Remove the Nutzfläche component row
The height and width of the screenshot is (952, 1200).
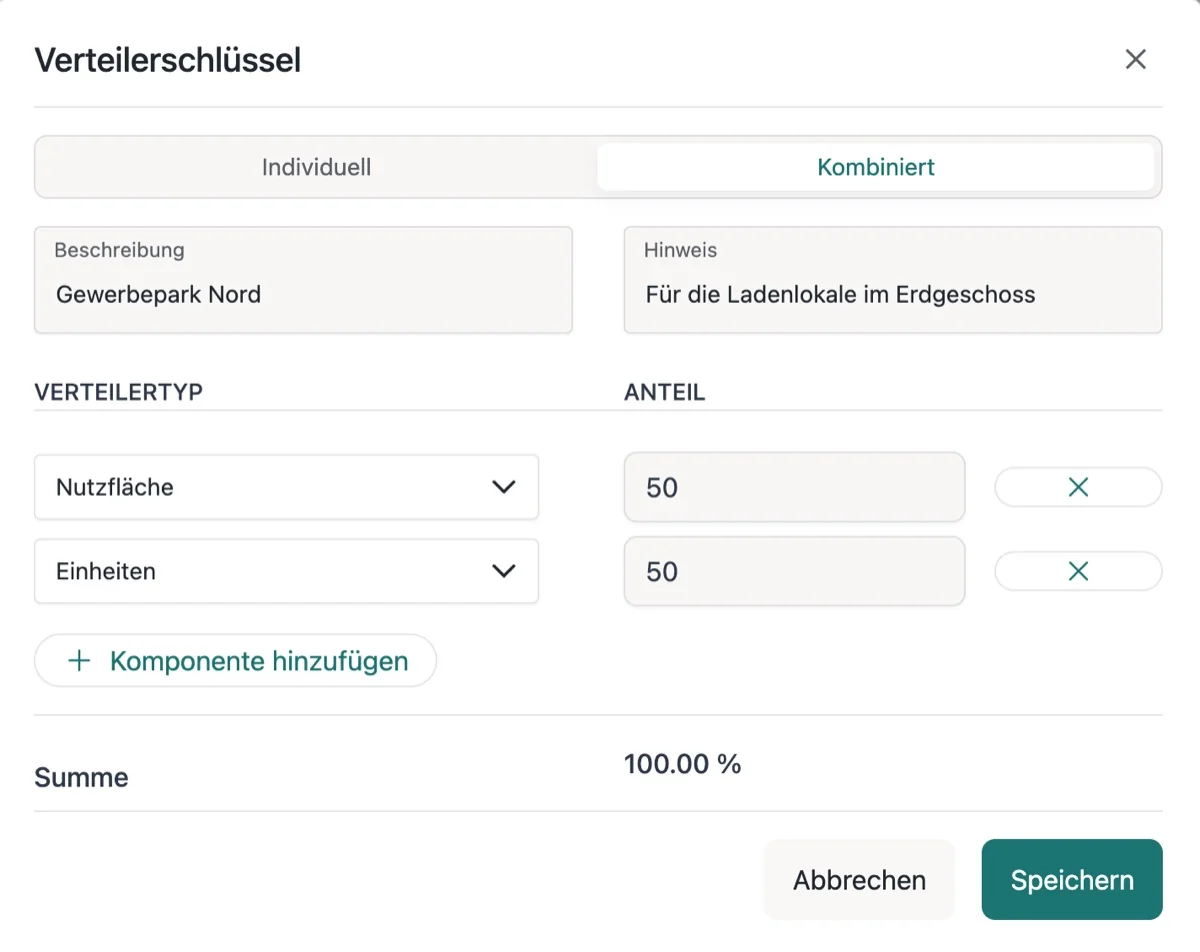(1078, 487)
